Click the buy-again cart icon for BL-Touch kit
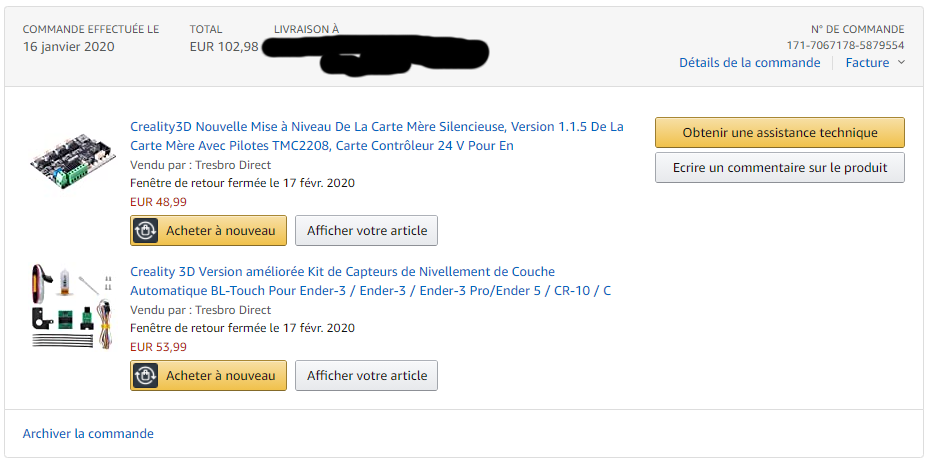930x459 pixels. (x=145, y=375)
